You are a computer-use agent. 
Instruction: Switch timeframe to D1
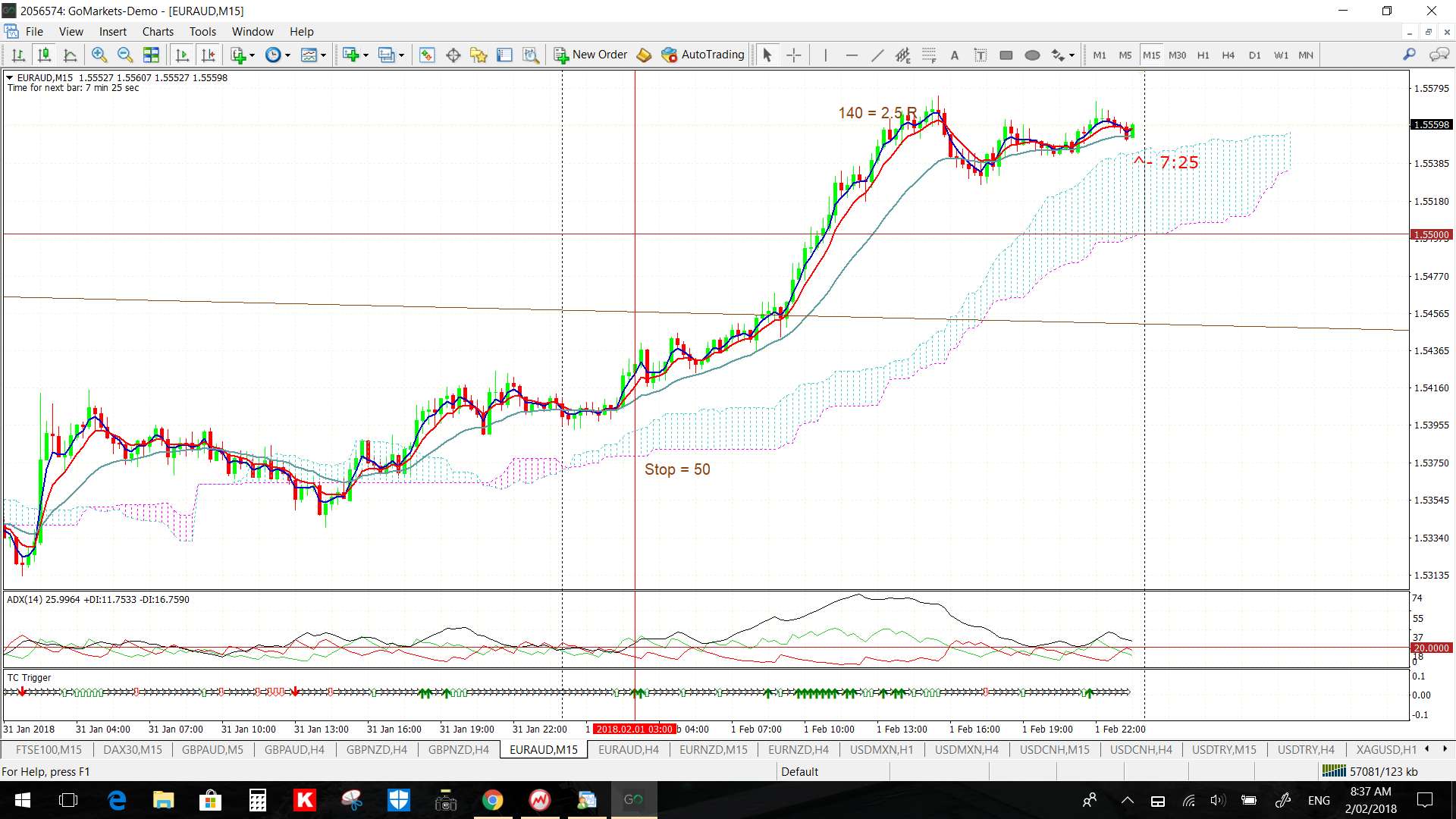tap(1255, 55)
